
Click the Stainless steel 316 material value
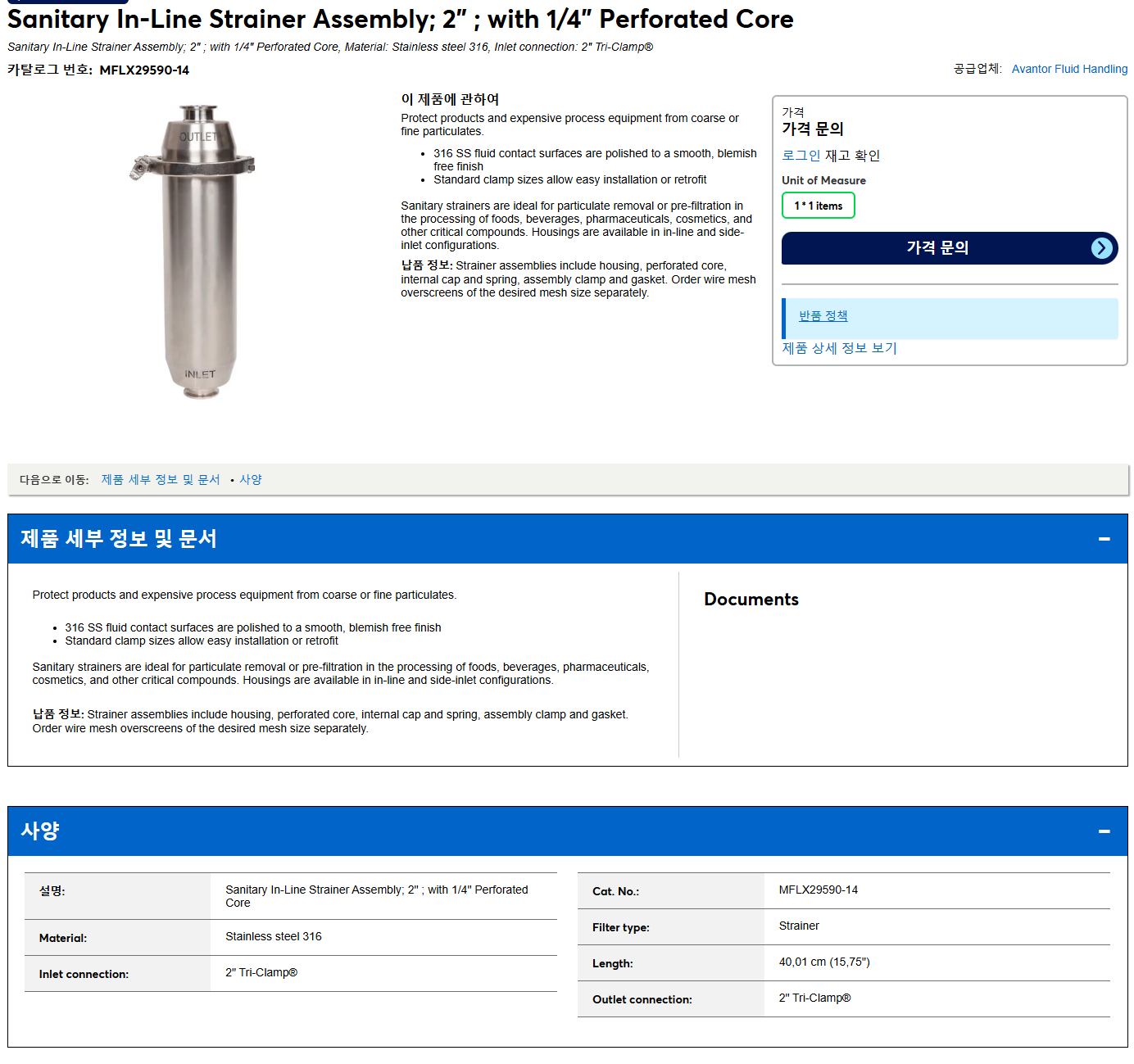[274, 937]
